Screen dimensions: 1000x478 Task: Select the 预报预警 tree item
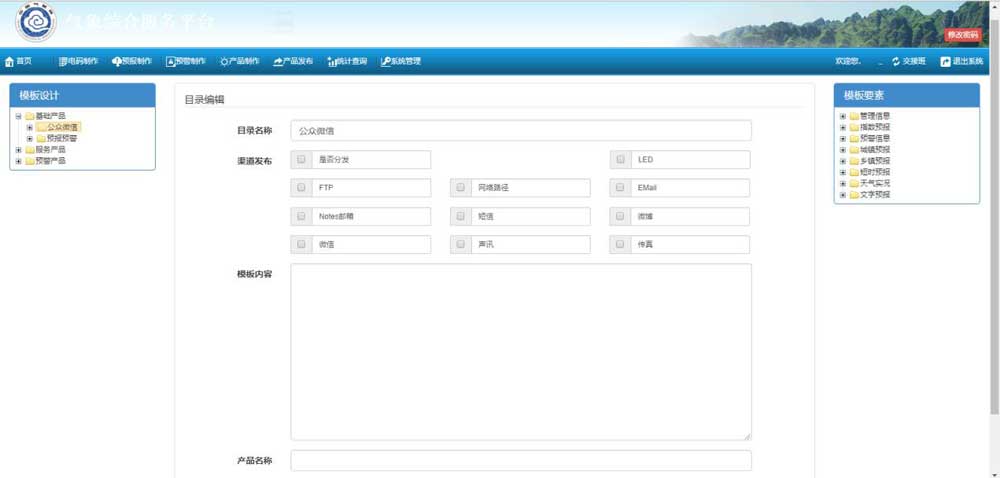[61, 139]
